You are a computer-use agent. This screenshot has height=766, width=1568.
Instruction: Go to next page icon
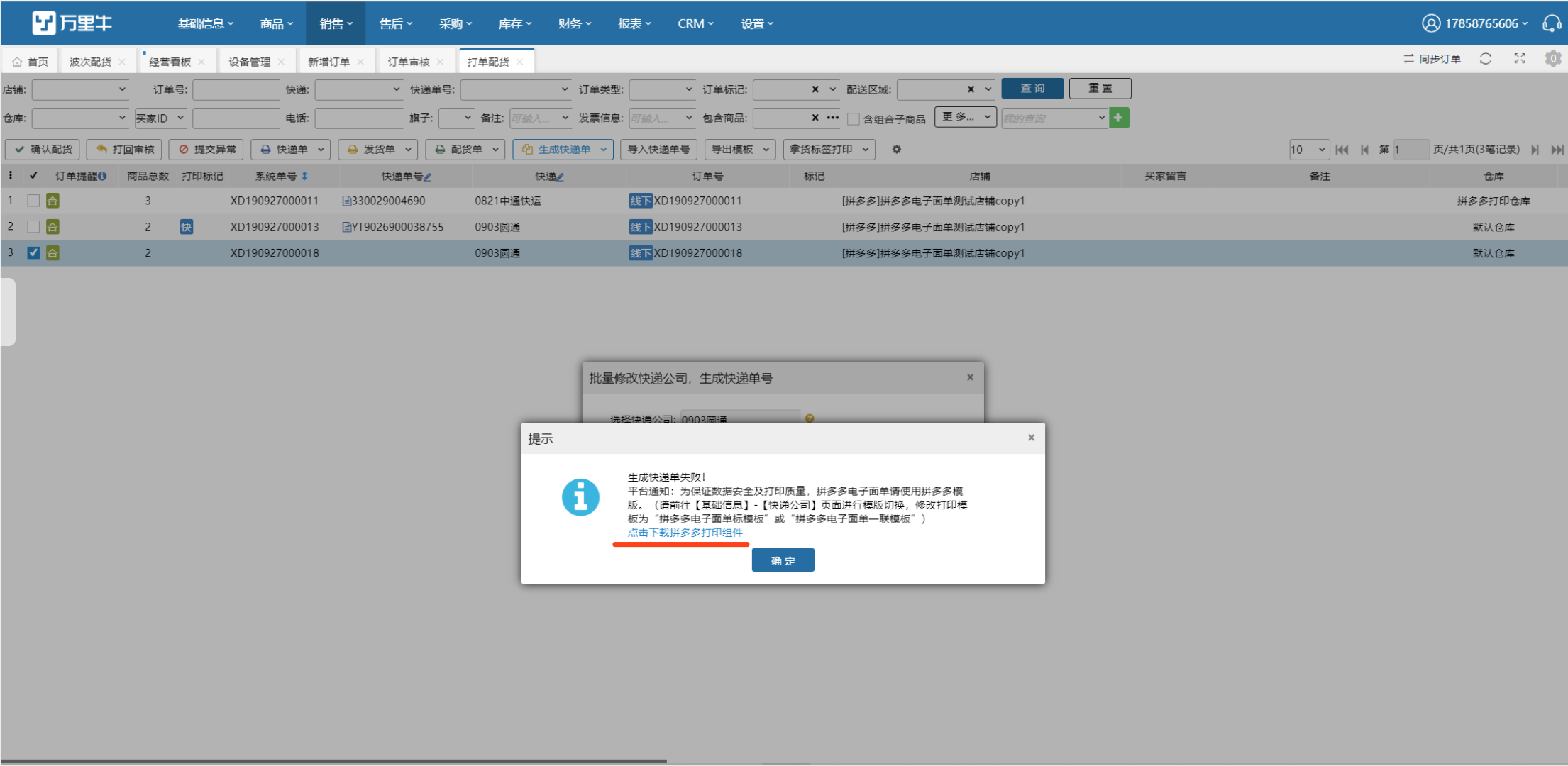tap(1535, 150)
